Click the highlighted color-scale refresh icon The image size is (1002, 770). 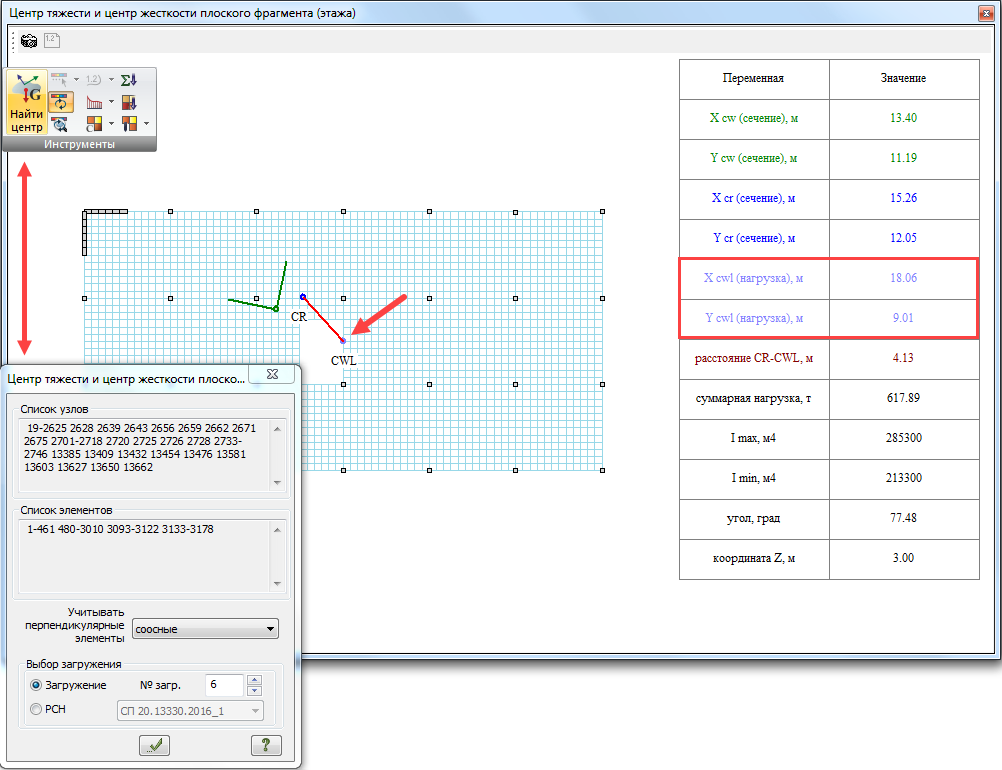point(60,102)
